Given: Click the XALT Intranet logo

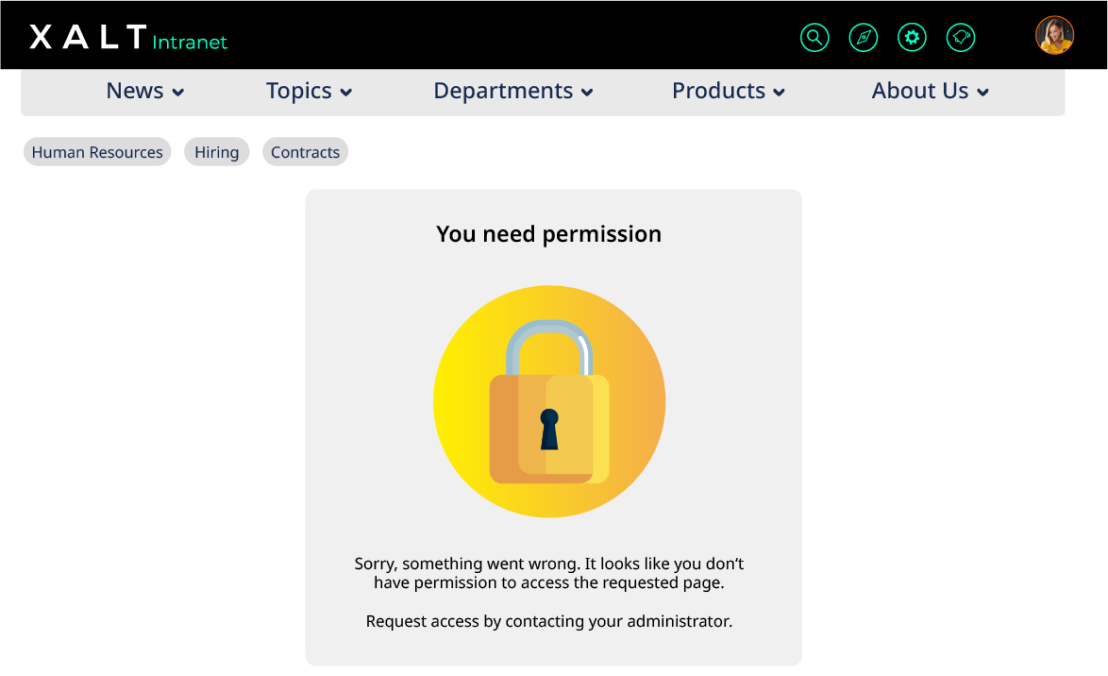Looking at the screenshot, I should tap(128, 37).
